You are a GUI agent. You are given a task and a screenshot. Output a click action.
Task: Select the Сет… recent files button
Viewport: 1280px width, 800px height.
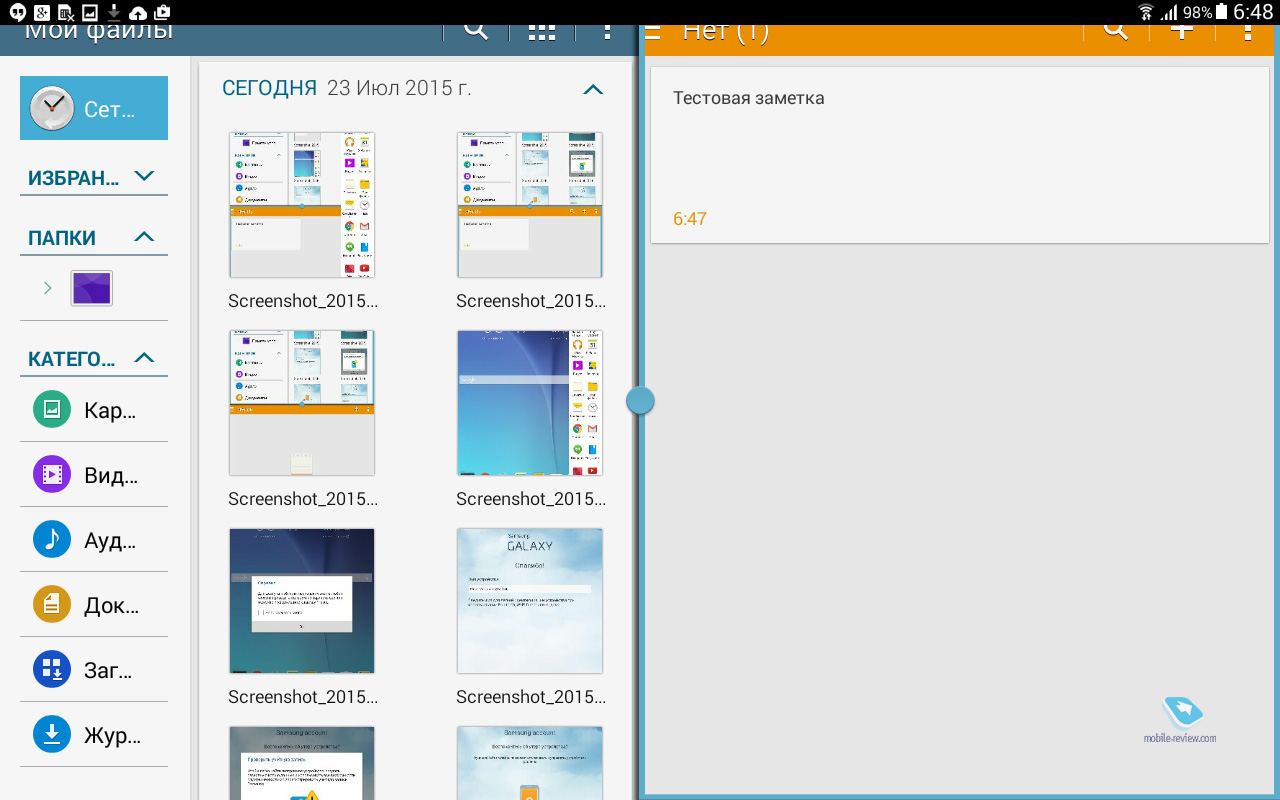coord(94,108)
